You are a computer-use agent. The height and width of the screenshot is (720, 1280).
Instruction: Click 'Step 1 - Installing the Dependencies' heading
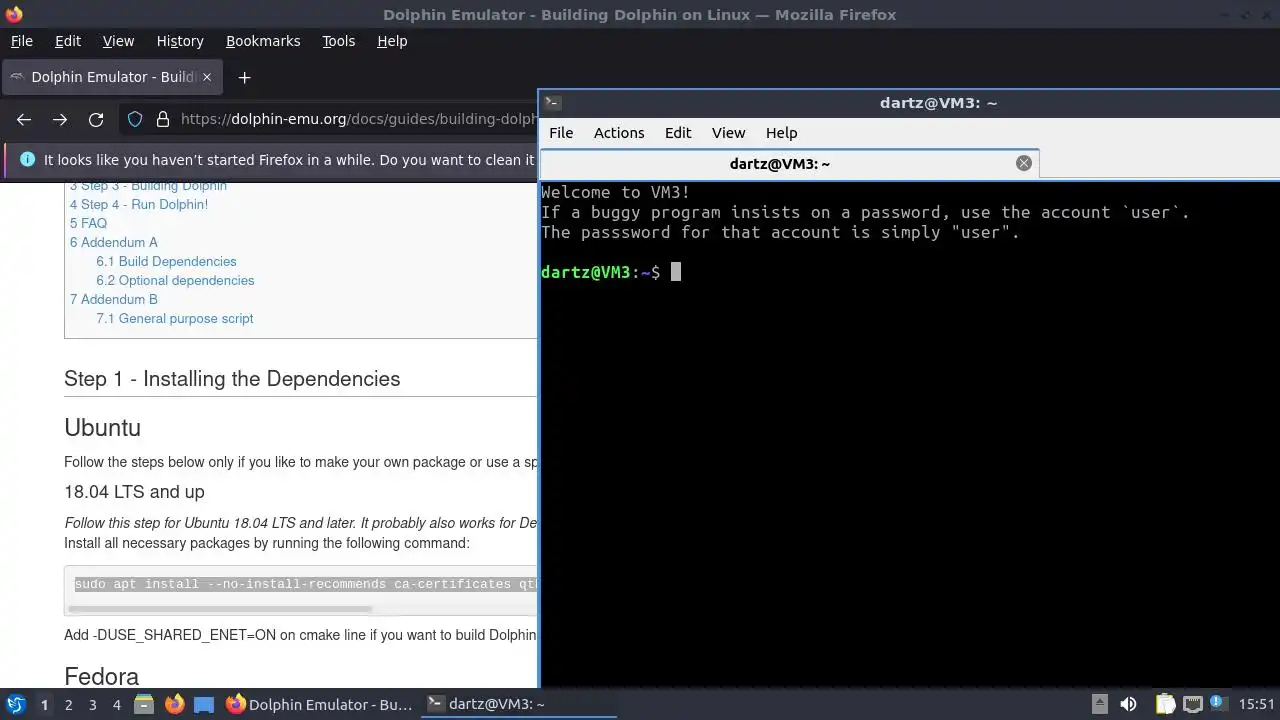tap(232, 379)
